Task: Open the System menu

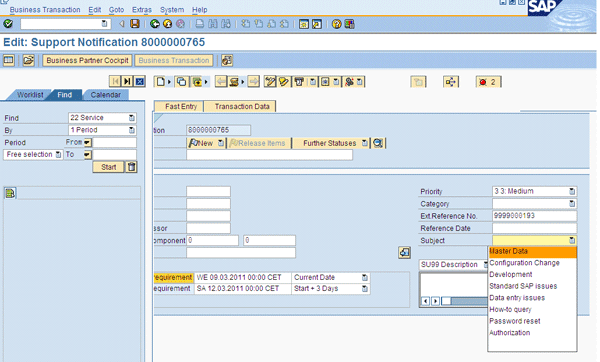Action: point(172,10)
